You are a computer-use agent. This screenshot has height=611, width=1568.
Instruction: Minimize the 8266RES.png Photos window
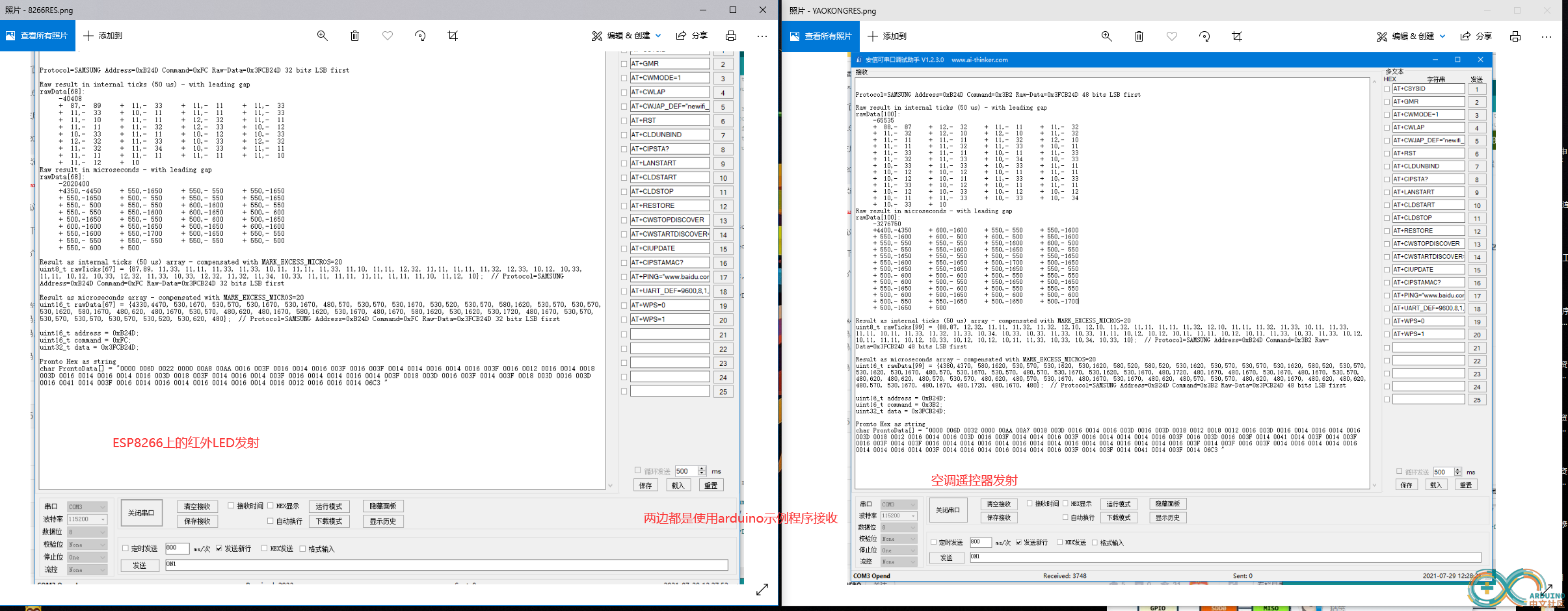[x=703, y=10]
